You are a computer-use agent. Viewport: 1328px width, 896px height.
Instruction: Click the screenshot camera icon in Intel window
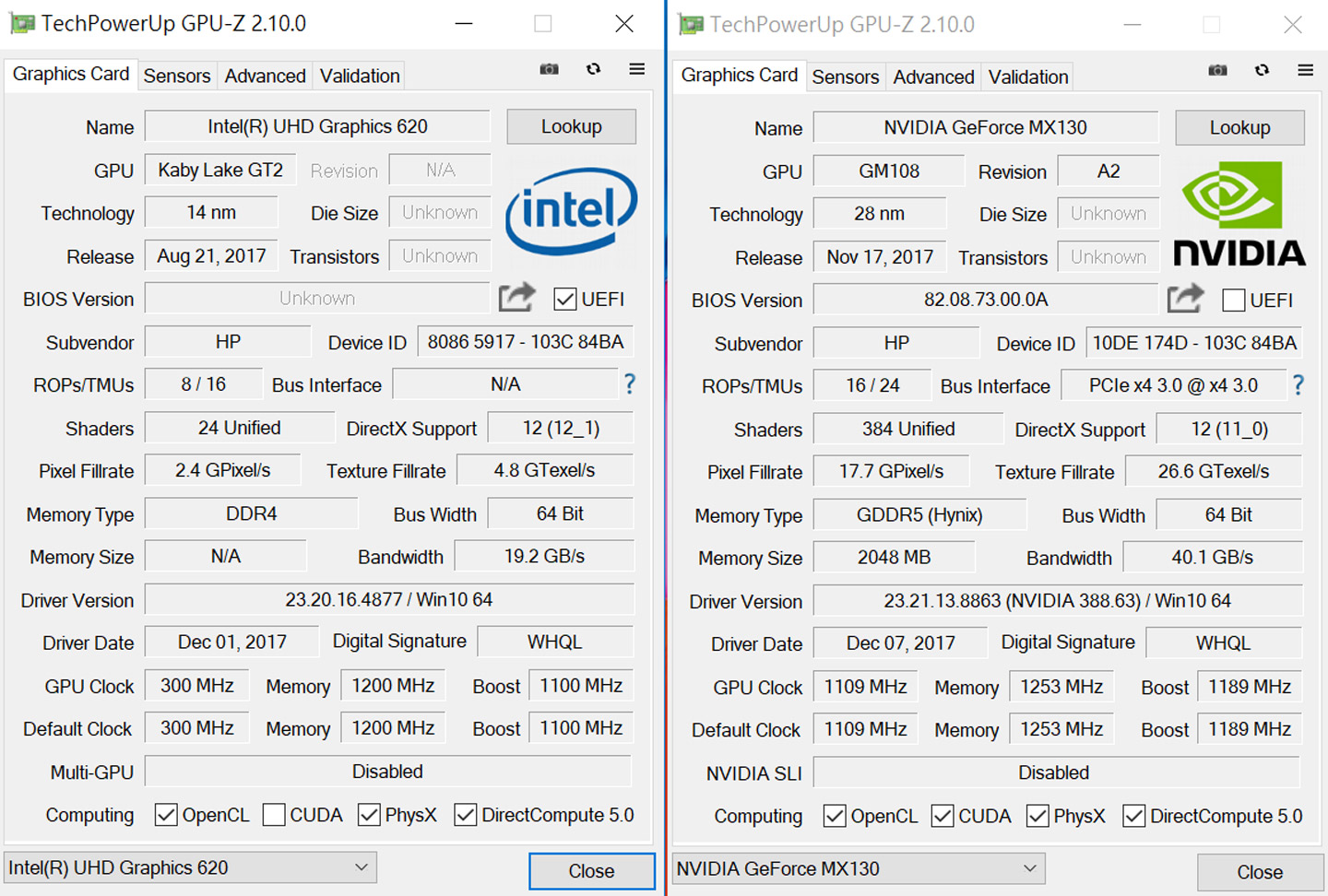[549, 69]
